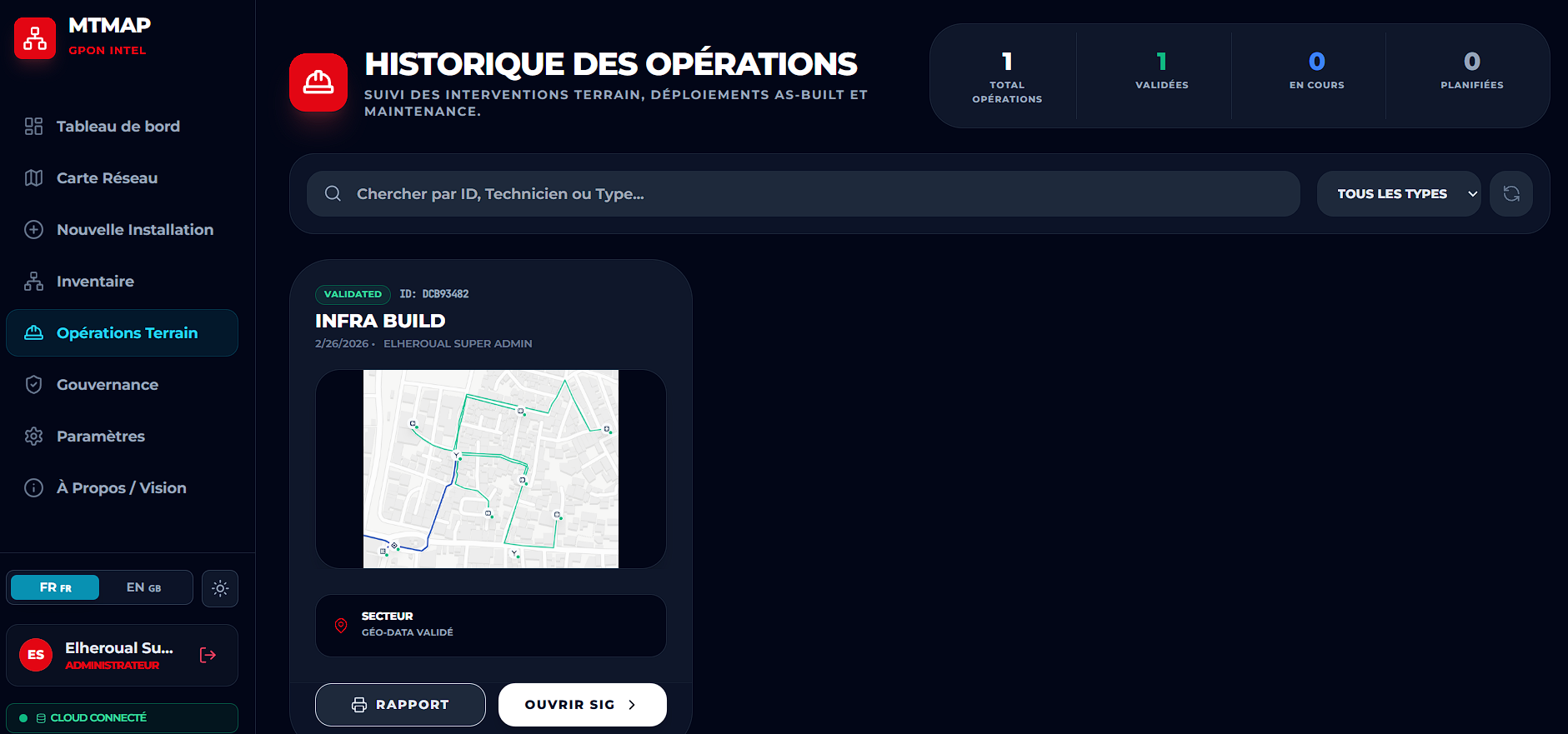Click the magnifier search icon
Screen dimensions: 1568x734
(x=333, y=194)
